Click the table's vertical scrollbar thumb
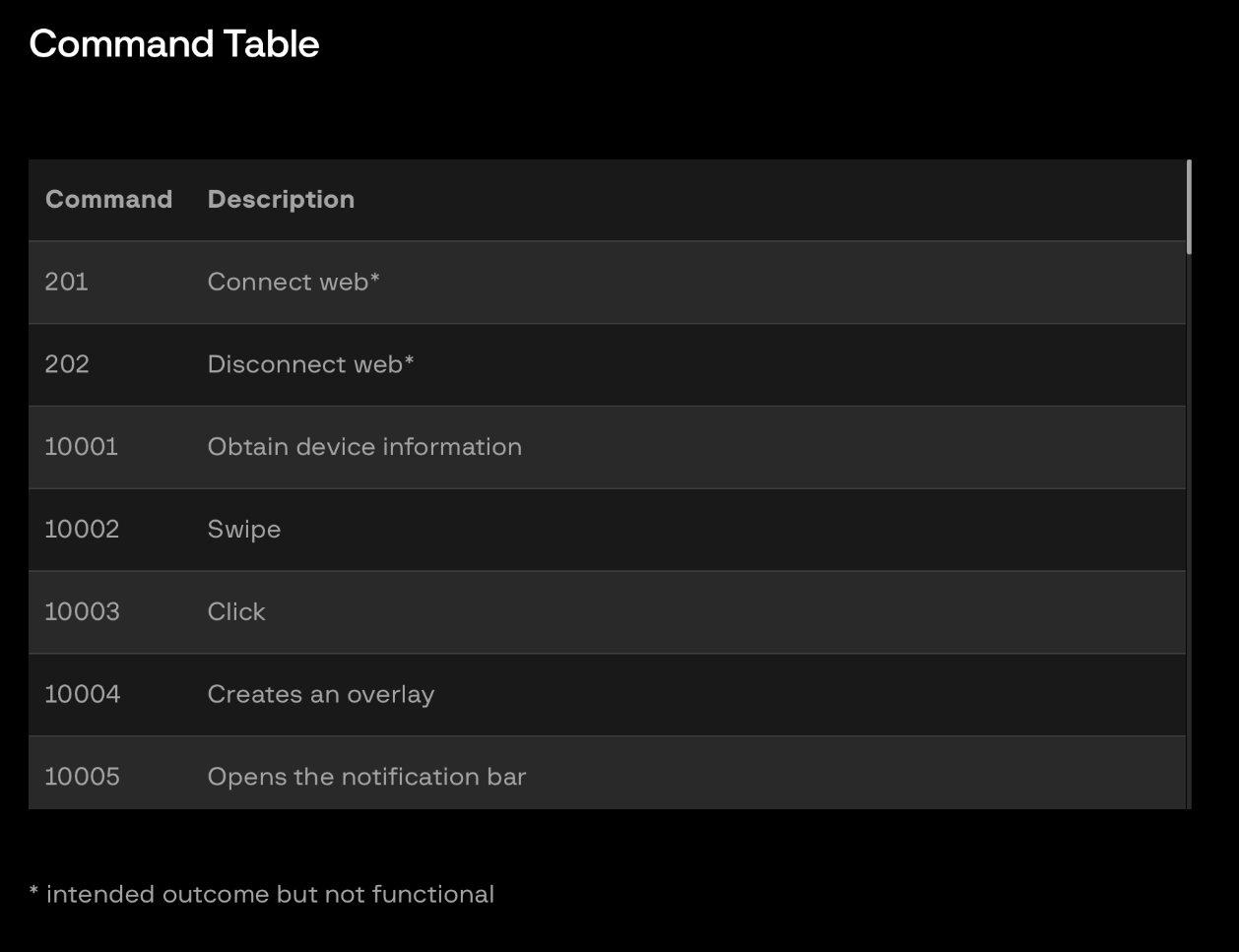The width and height of the screenshot is (1239, 952). pyautogui.click(x=1189, y=207)
